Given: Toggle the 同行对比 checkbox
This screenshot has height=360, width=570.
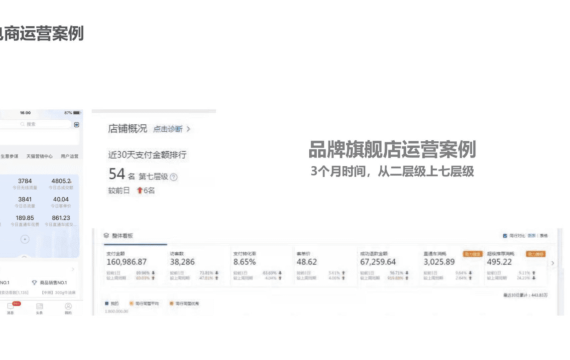Looking at the screenshot, I should pyautogui.click(x=505, y=236).
